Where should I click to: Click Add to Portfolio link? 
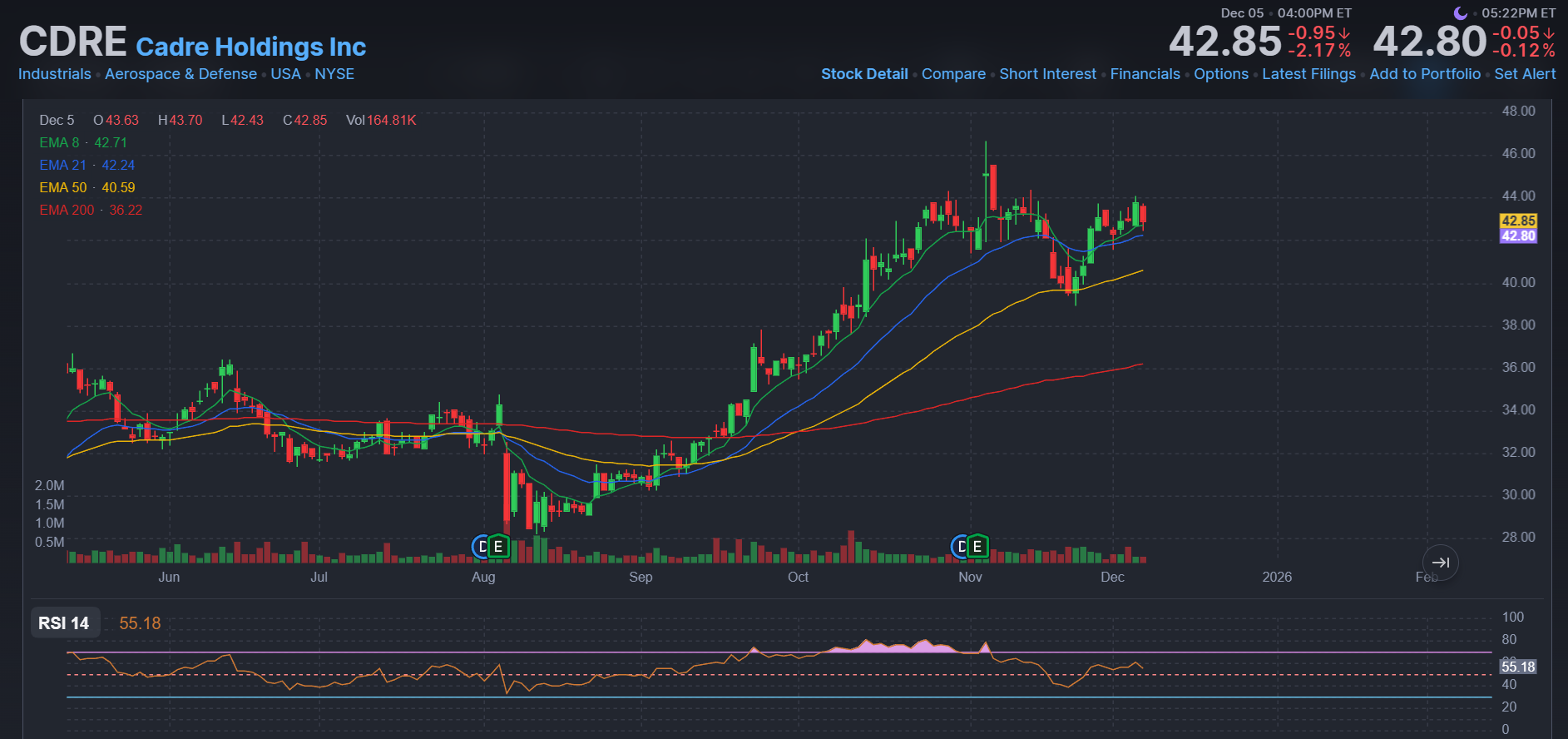pos(1425,74)
